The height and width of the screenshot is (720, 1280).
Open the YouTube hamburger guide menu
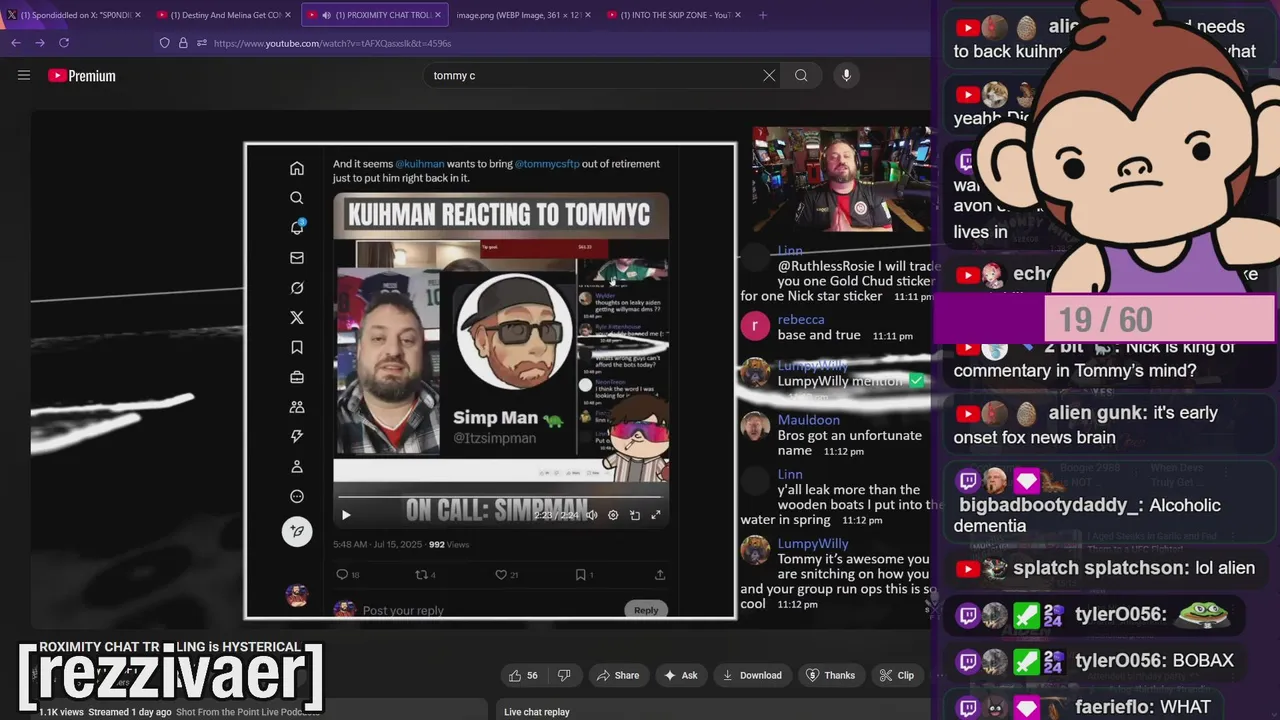tap(24, 75)
